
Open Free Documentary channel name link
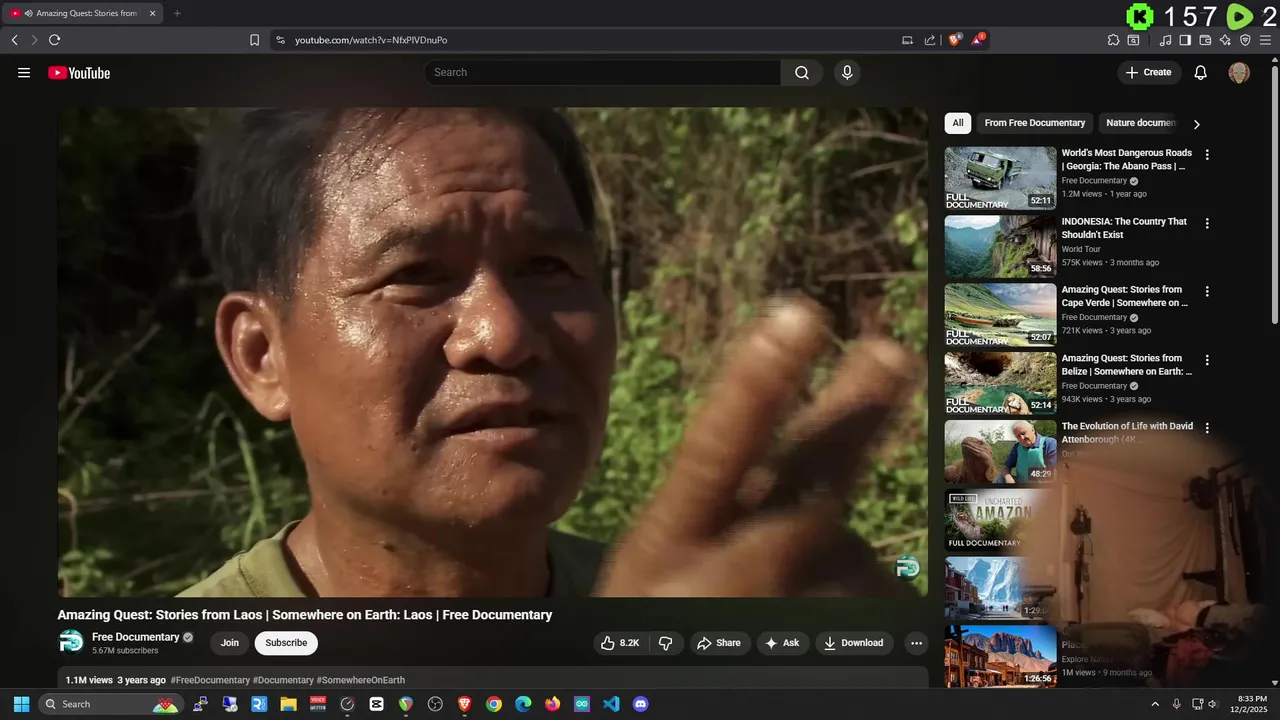click(x=136, y=637)
